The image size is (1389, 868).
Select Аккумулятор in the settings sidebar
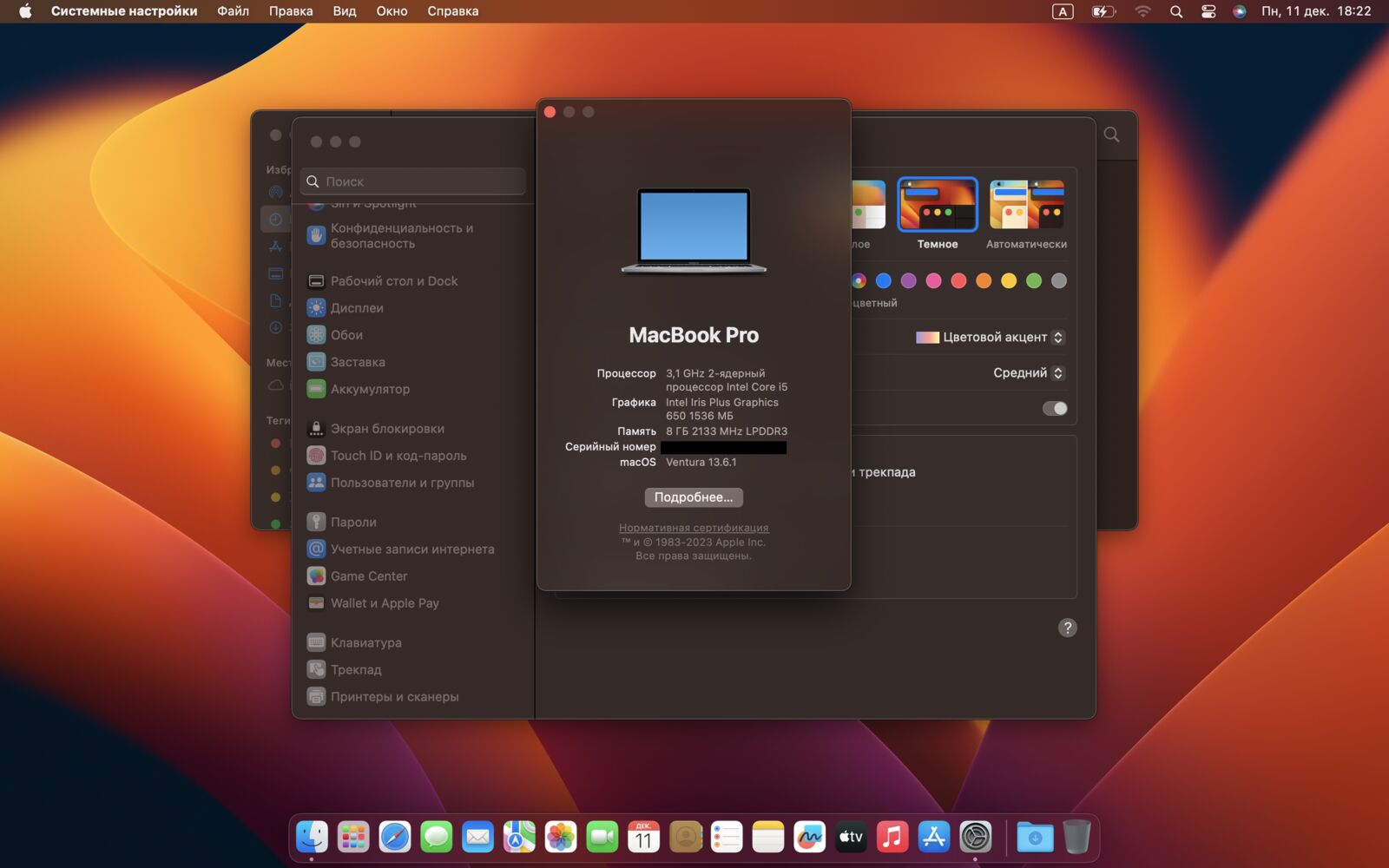point(370,389)
